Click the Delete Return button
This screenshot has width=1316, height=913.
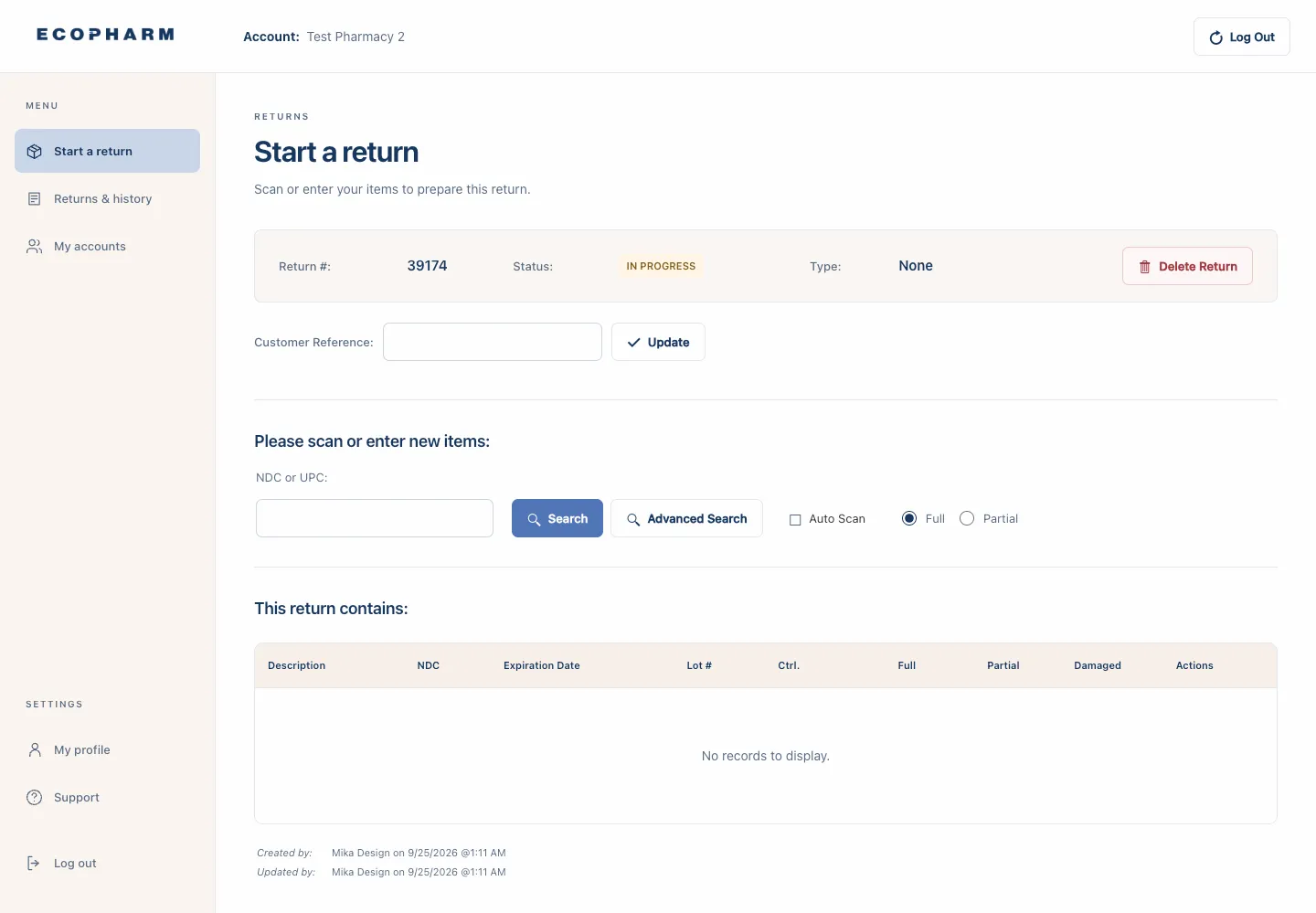point(1187,266)
